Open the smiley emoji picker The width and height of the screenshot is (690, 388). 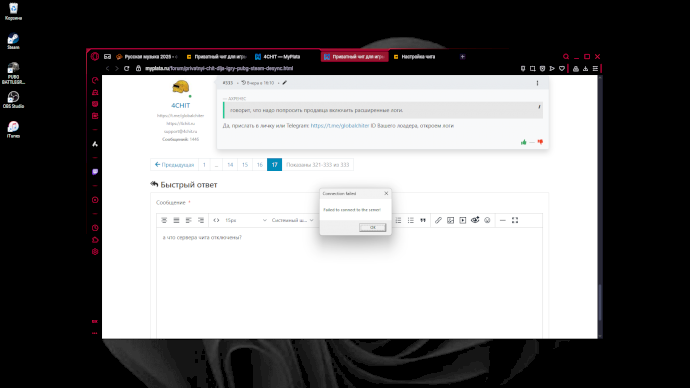pos(487,220)
